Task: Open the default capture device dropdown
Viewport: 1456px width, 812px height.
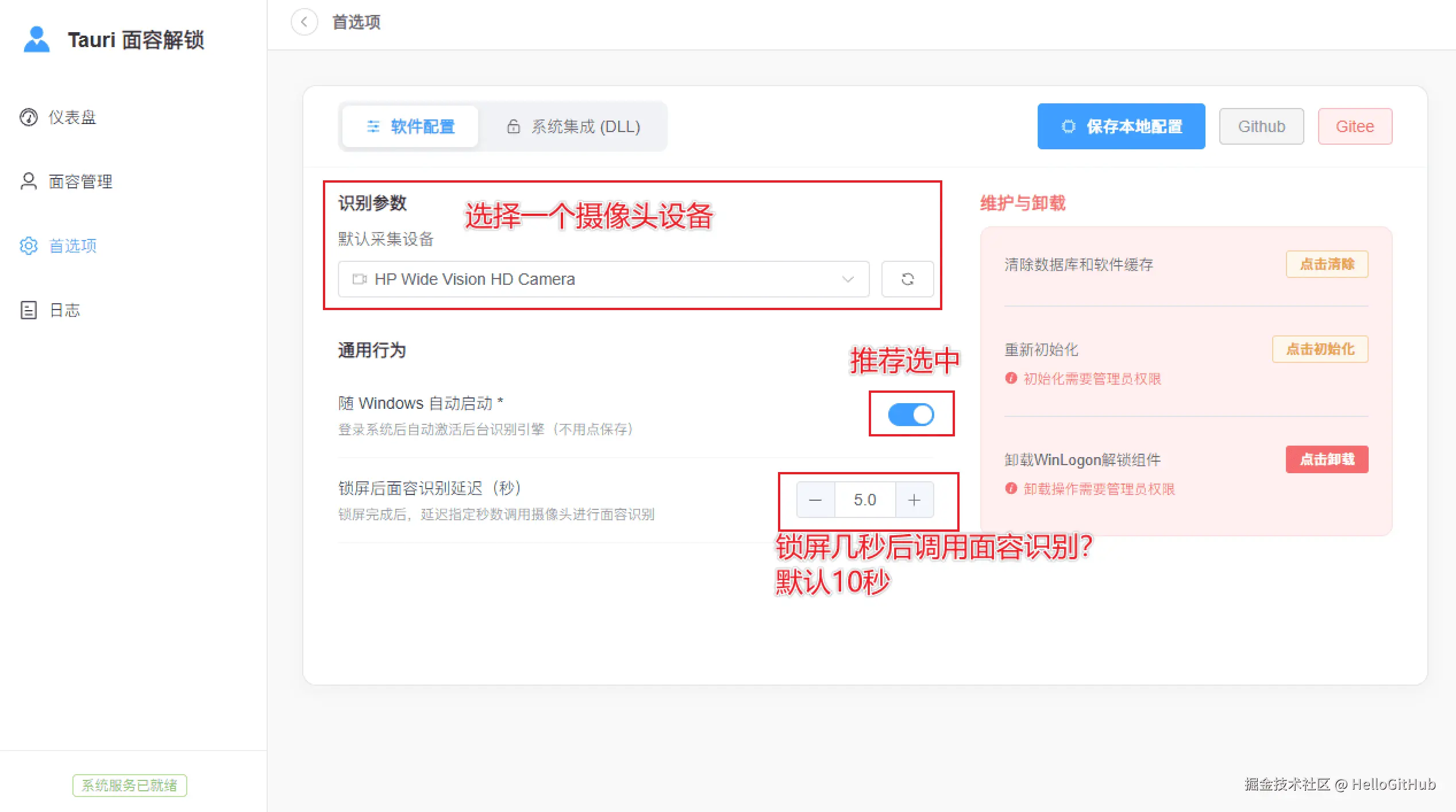Action: click(x=602, y=279)
